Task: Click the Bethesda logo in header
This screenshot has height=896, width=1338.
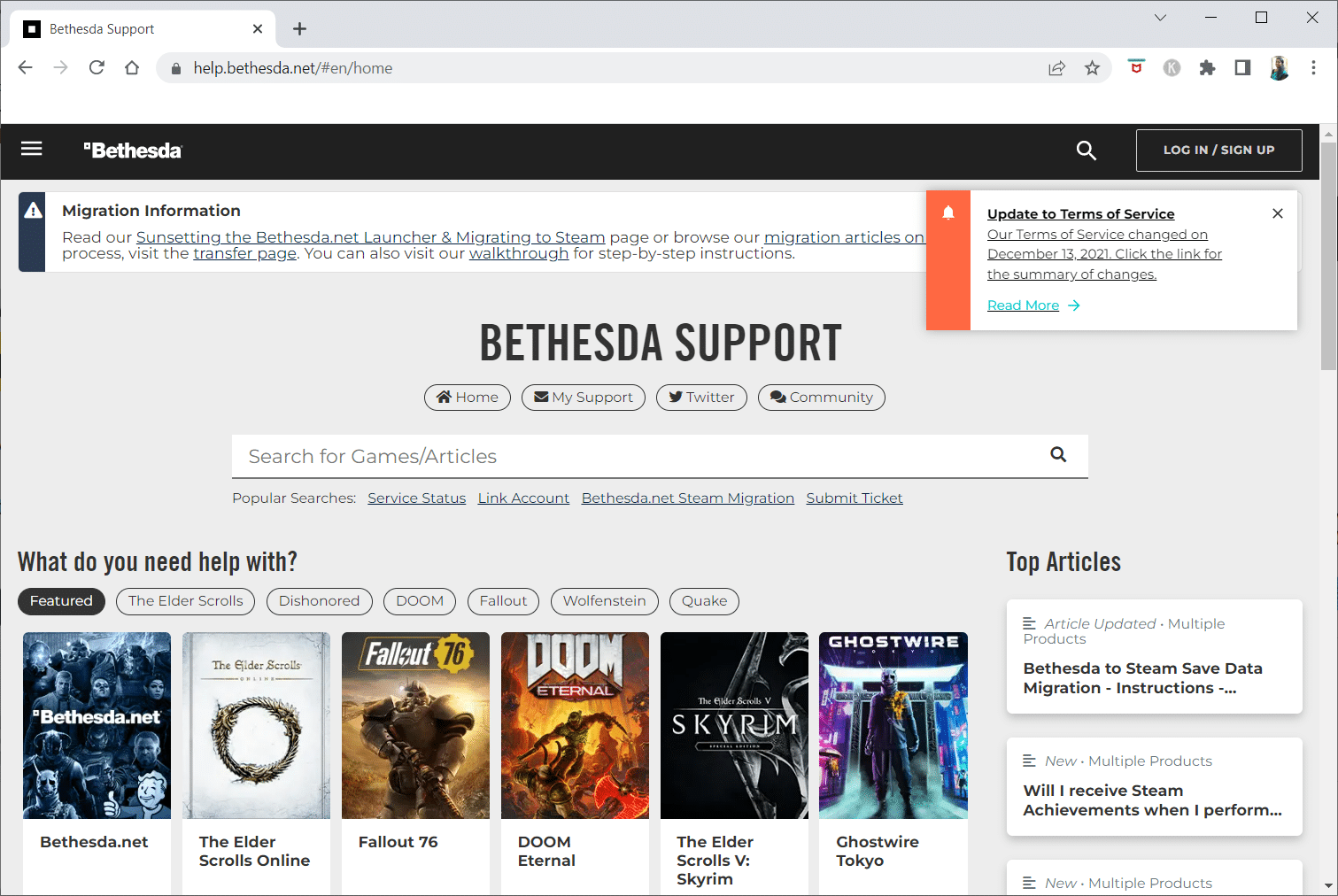Action: [x=133, y=151]
